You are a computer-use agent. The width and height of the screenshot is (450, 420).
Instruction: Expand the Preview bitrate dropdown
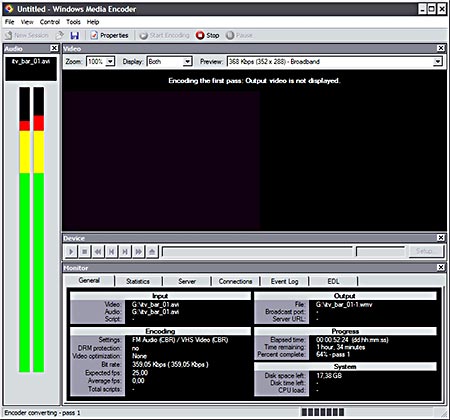pyautogui.click(x=437, y=62)
